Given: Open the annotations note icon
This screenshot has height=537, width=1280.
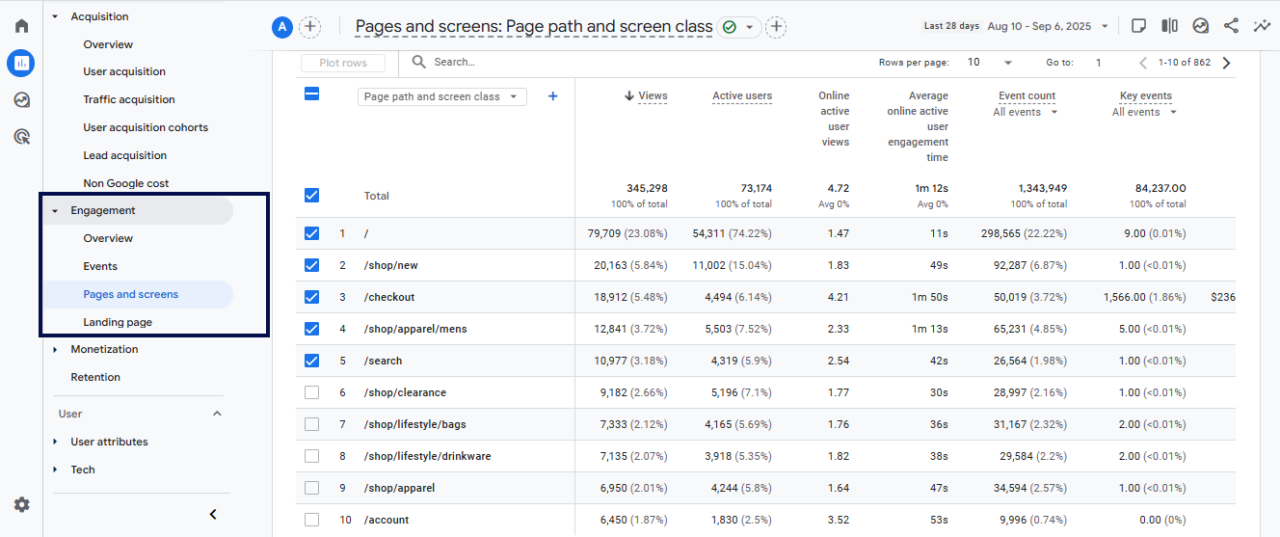Looking at the screenshot, I should 1138,26.
